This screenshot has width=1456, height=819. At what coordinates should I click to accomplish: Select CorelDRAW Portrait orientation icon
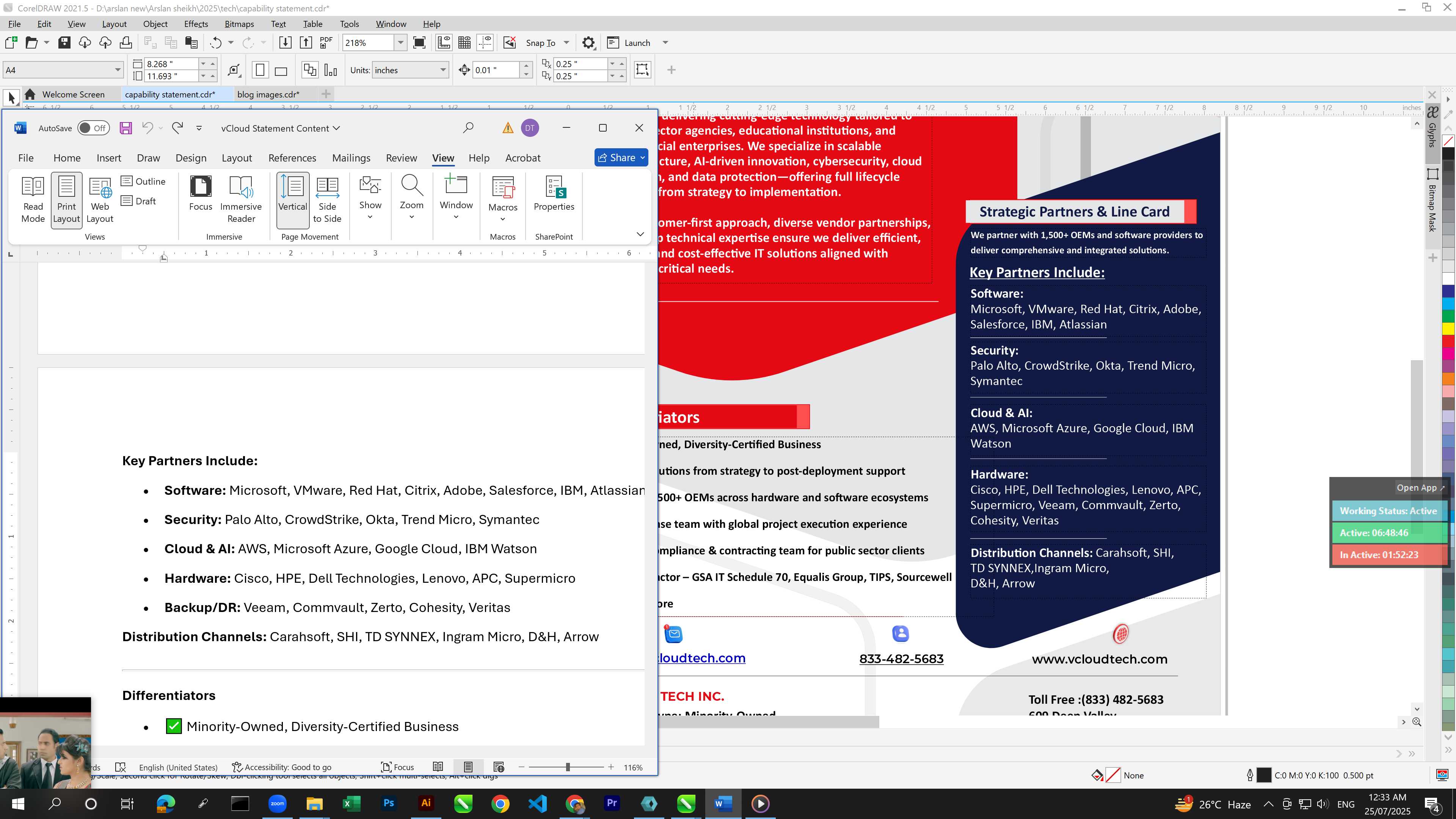coord(260,70)
